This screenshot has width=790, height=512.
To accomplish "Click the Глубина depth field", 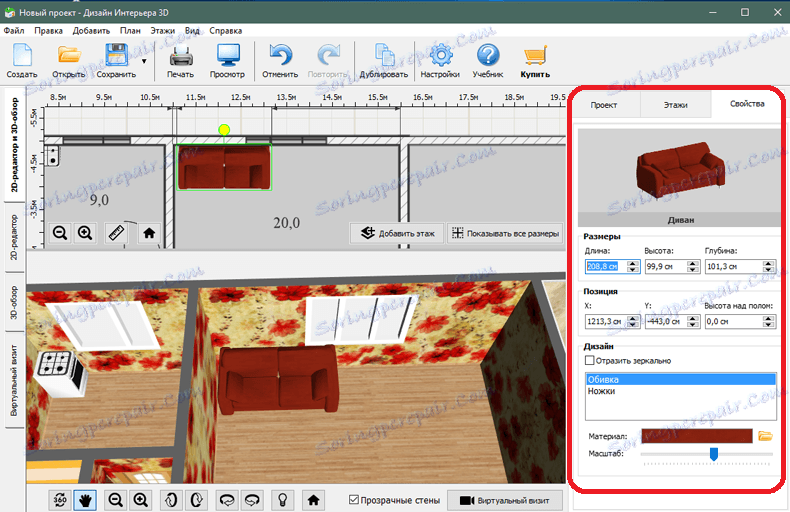I will point(733,266).
